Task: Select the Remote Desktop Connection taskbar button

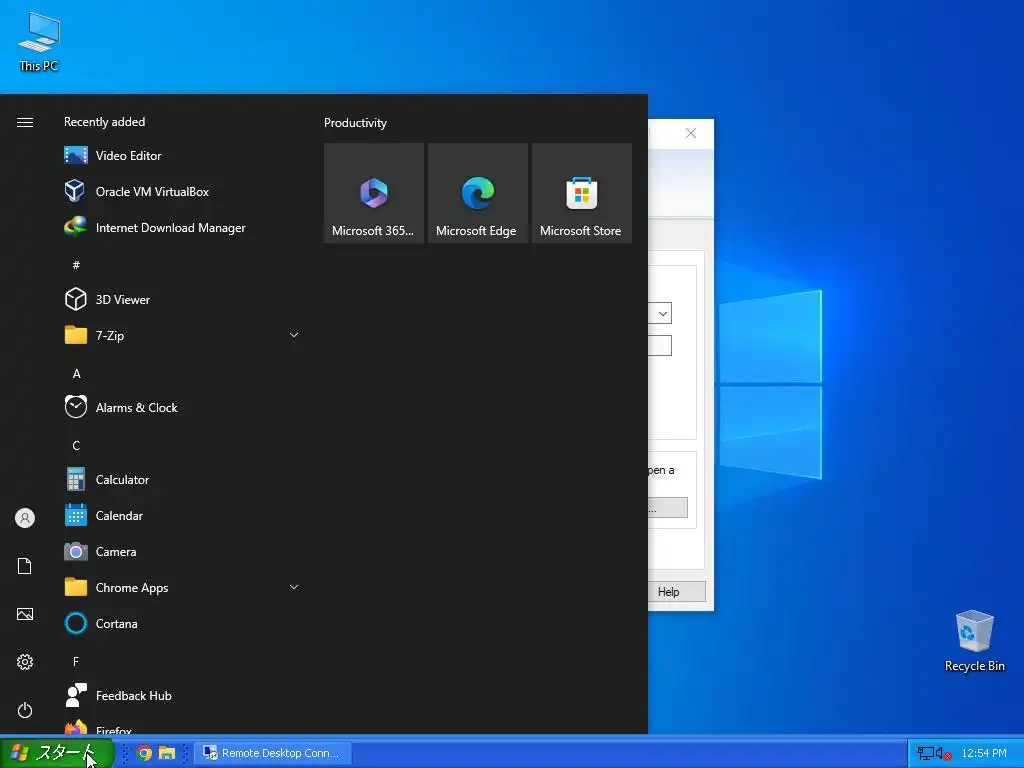Action: (x=273, y=753)
